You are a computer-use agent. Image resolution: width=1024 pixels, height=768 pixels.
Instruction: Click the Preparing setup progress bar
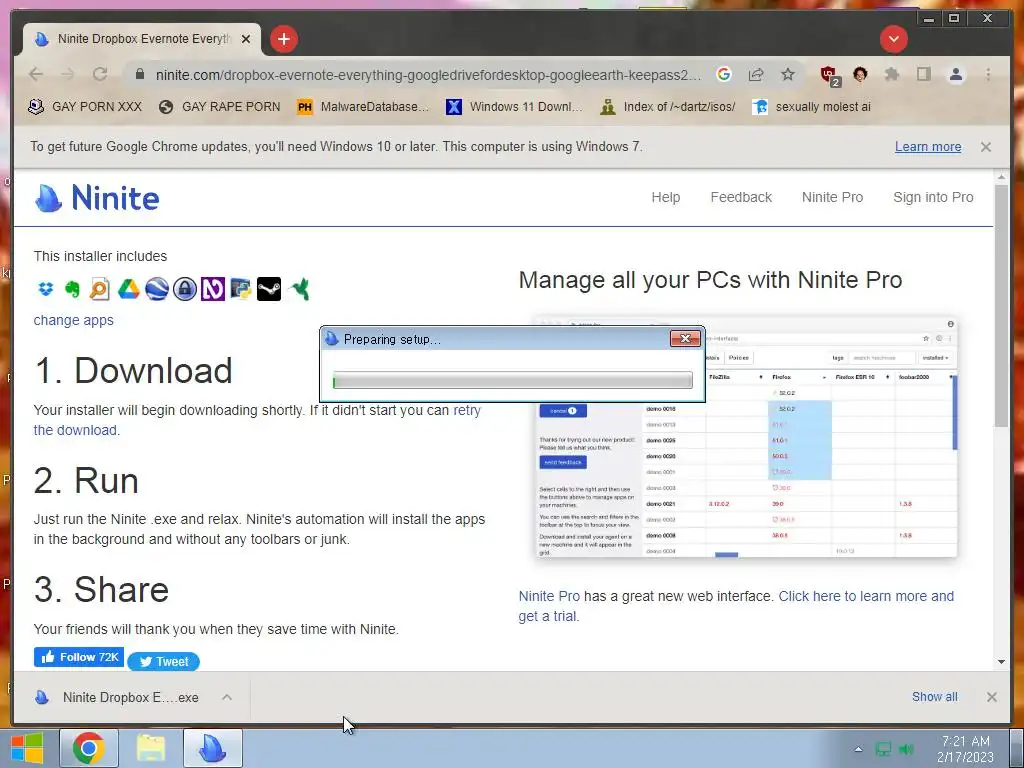pos(513,380)
